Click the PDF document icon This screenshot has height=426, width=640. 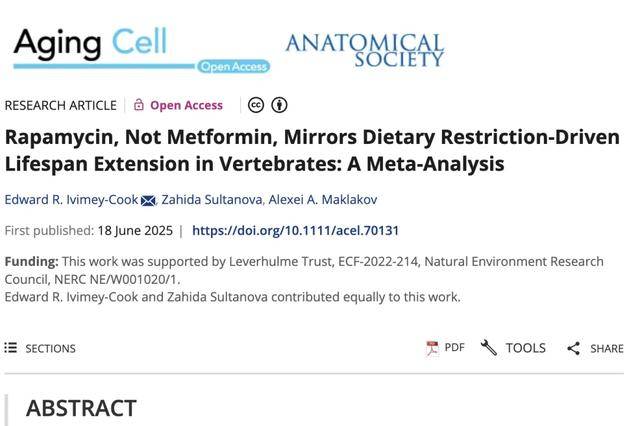(x=433, y=348)
